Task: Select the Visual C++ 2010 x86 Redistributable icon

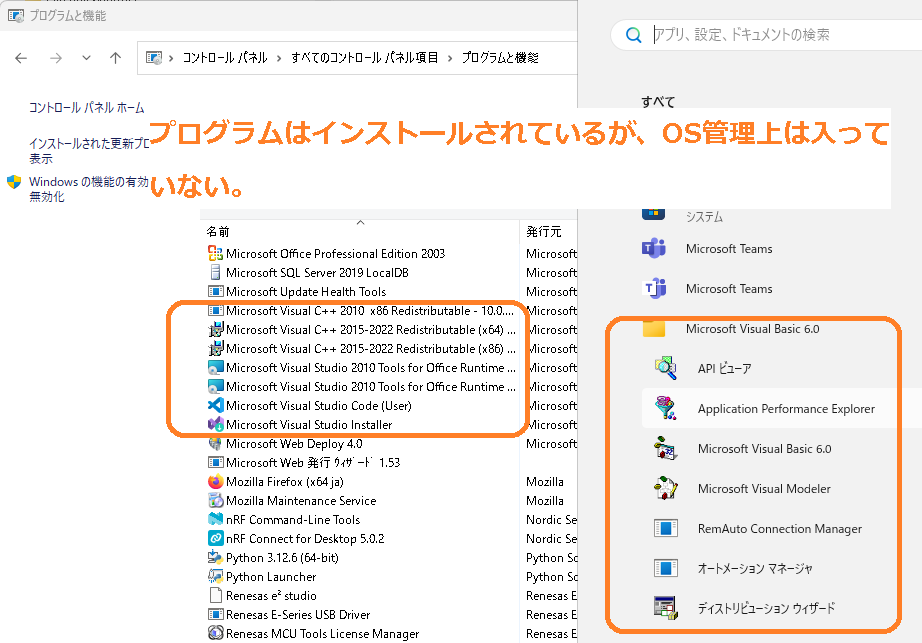Action: coord(215,310)
